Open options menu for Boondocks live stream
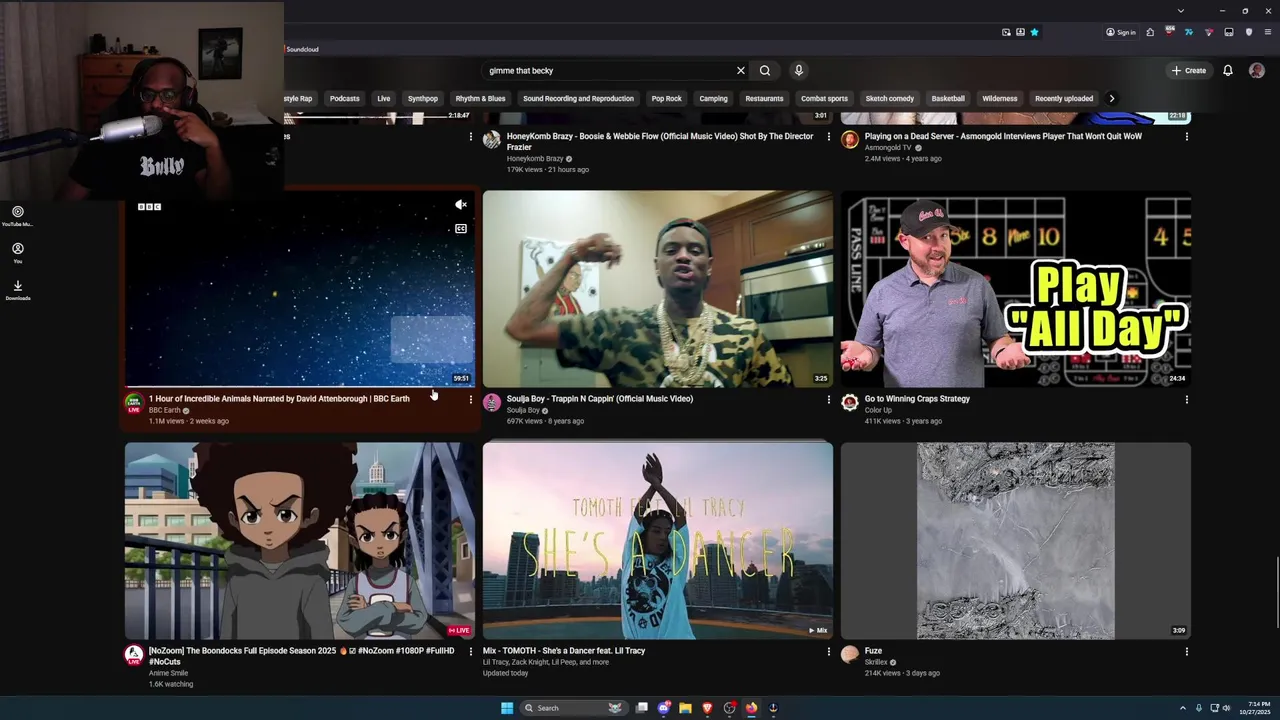This screenshot has height=720, width=1280. (x=470, y=651)
